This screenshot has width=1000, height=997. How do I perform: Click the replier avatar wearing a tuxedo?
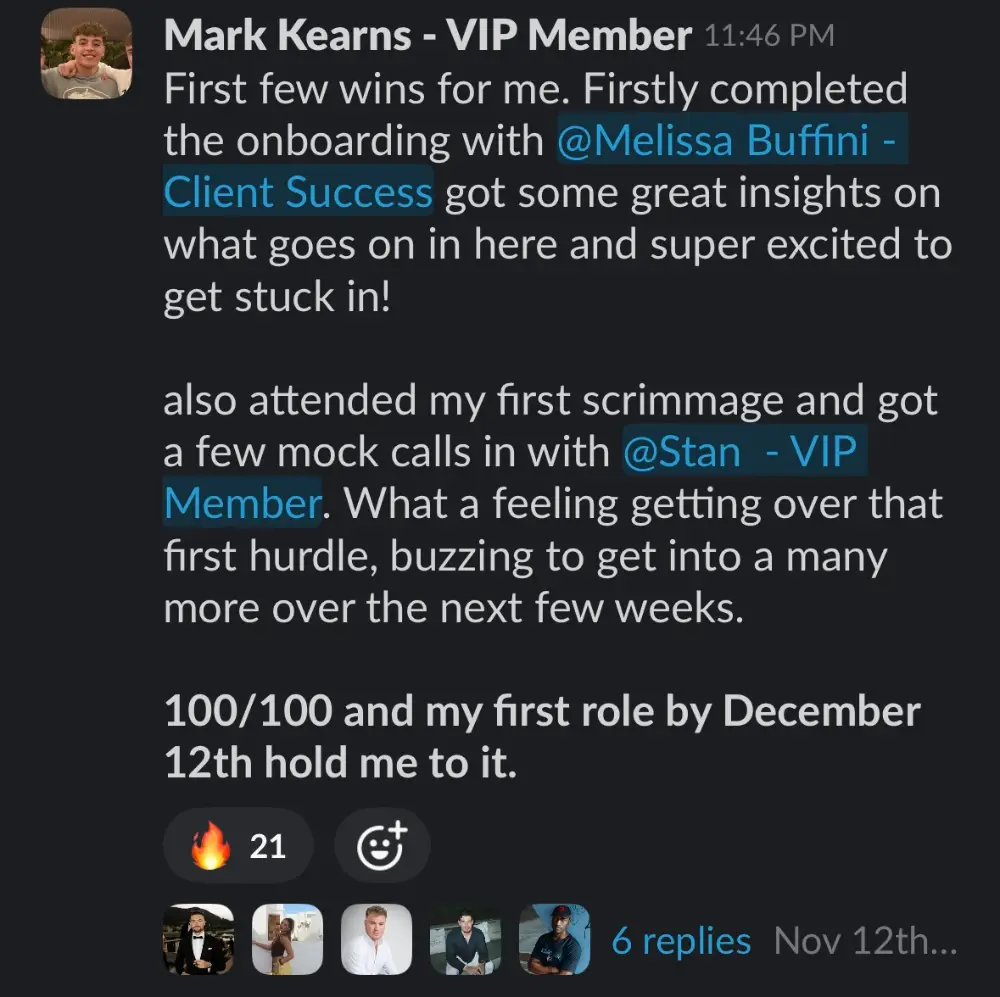(x=198, y=940)
